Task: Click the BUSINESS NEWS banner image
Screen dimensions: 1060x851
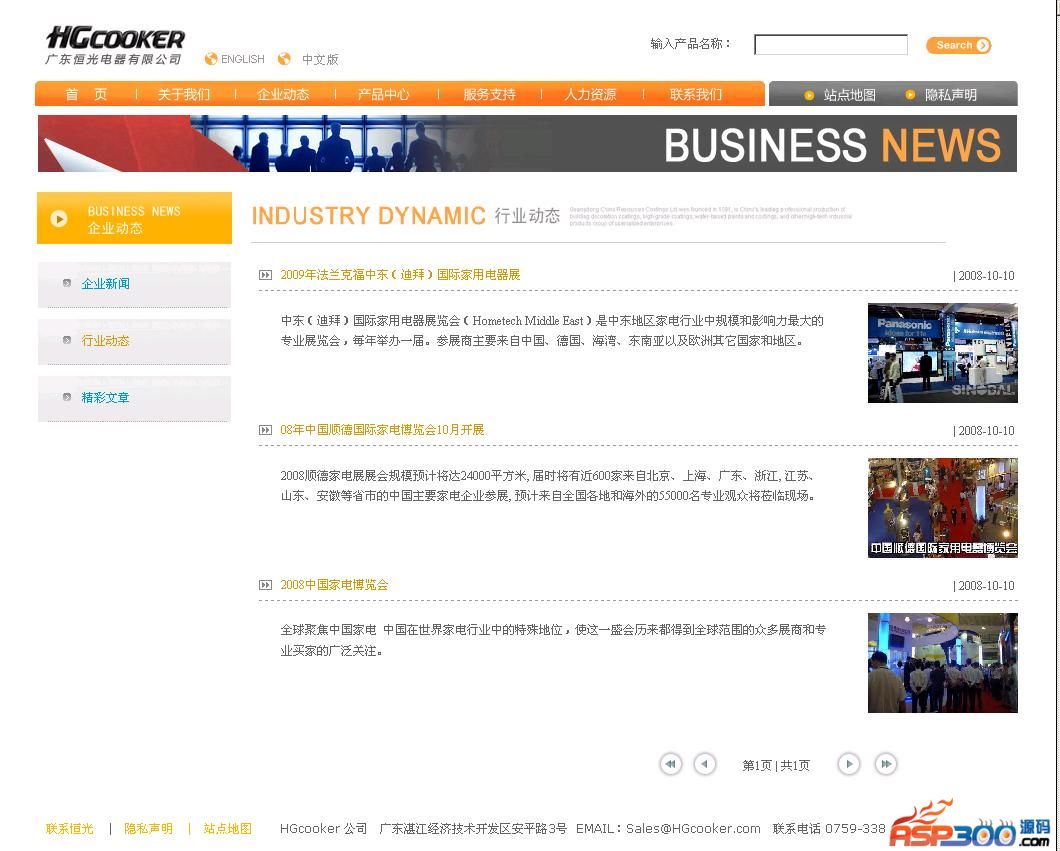Action: [x=527, y=143]
